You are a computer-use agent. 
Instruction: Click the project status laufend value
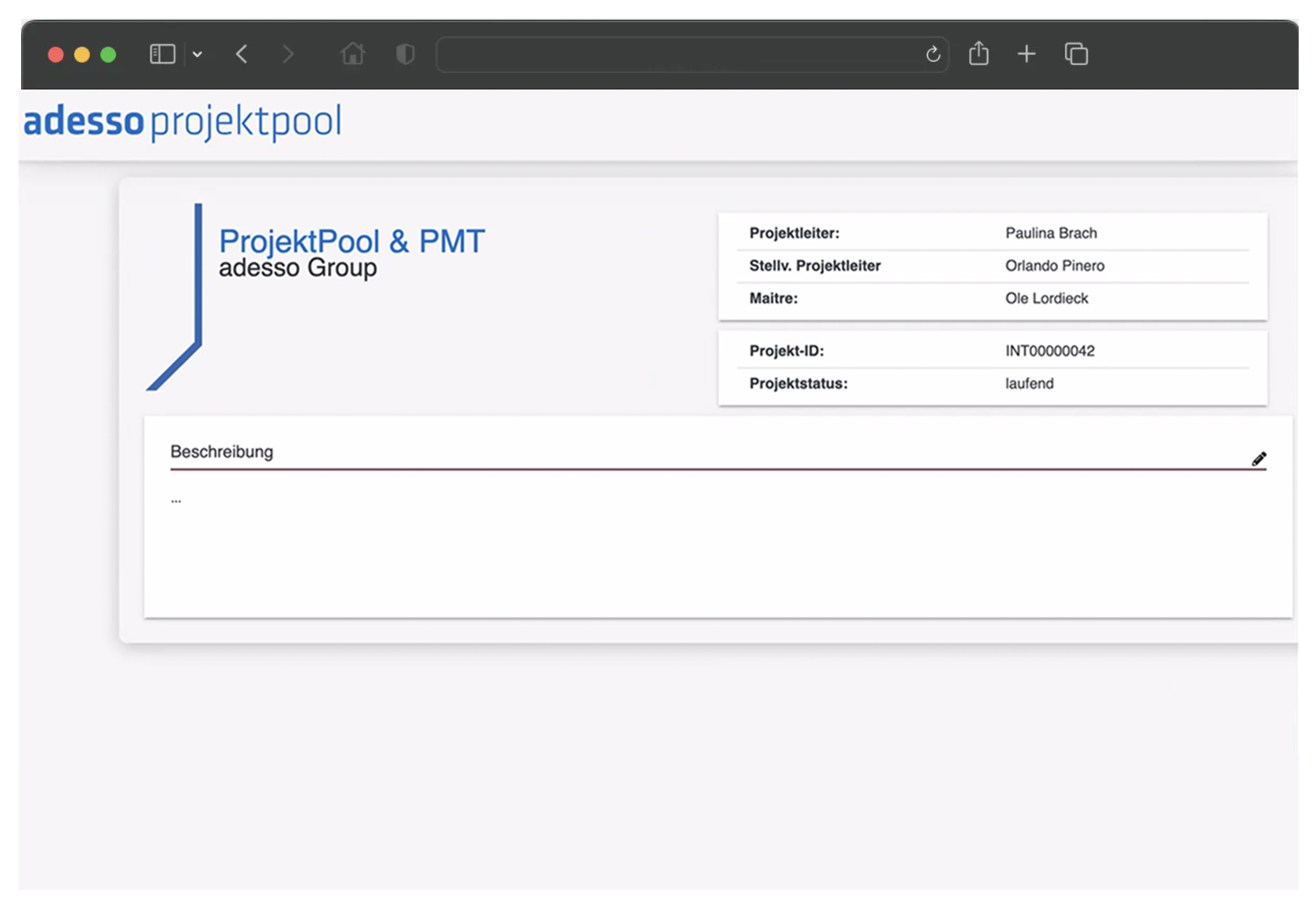[x=1029, y=383]
